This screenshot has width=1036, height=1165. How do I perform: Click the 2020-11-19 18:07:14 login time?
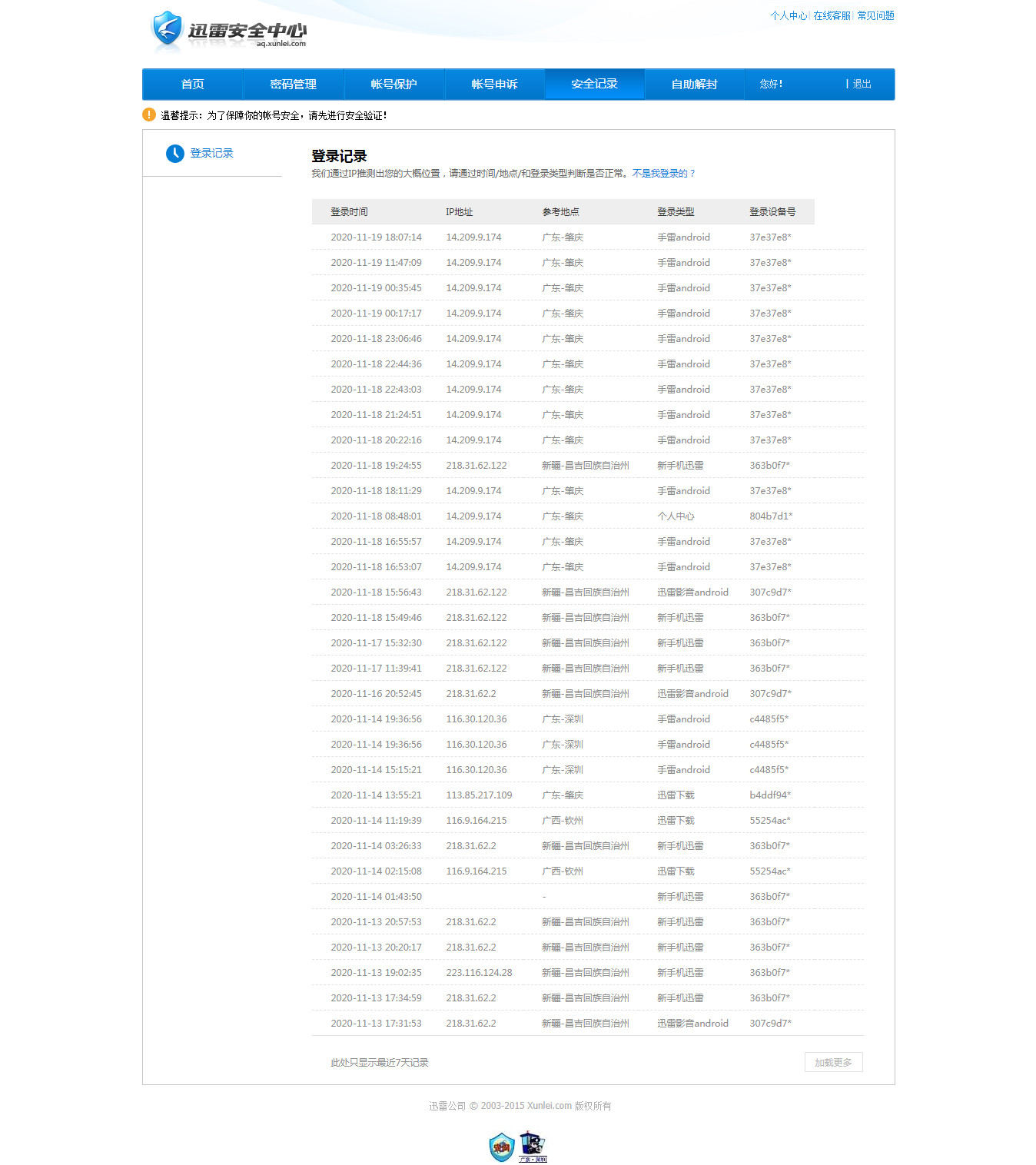tap(376, 237)
